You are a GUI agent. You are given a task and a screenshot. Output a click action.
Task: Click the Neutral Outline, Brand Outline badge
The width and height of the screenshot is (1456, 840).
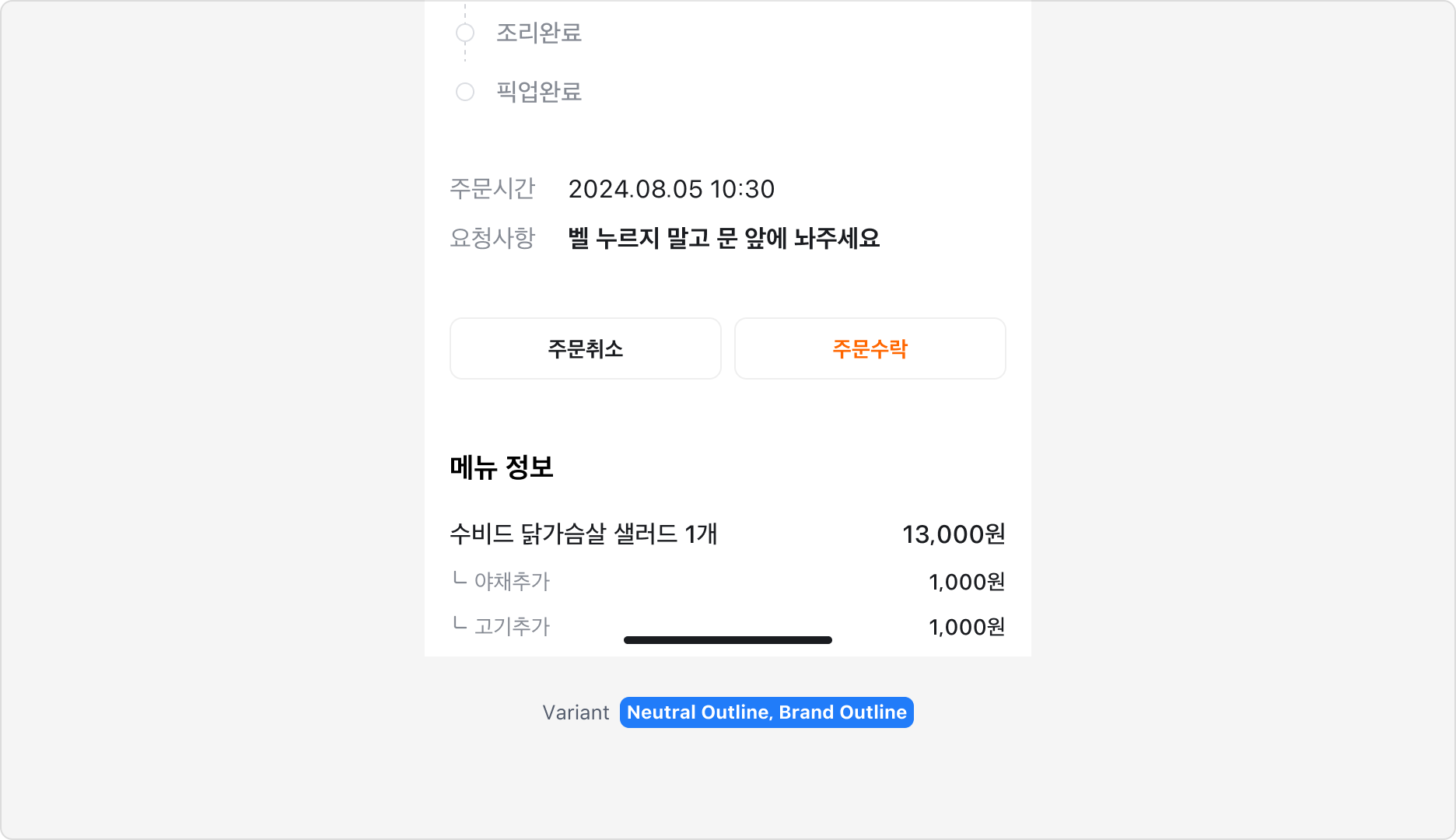pyautogui.click(x=766, y=712)
